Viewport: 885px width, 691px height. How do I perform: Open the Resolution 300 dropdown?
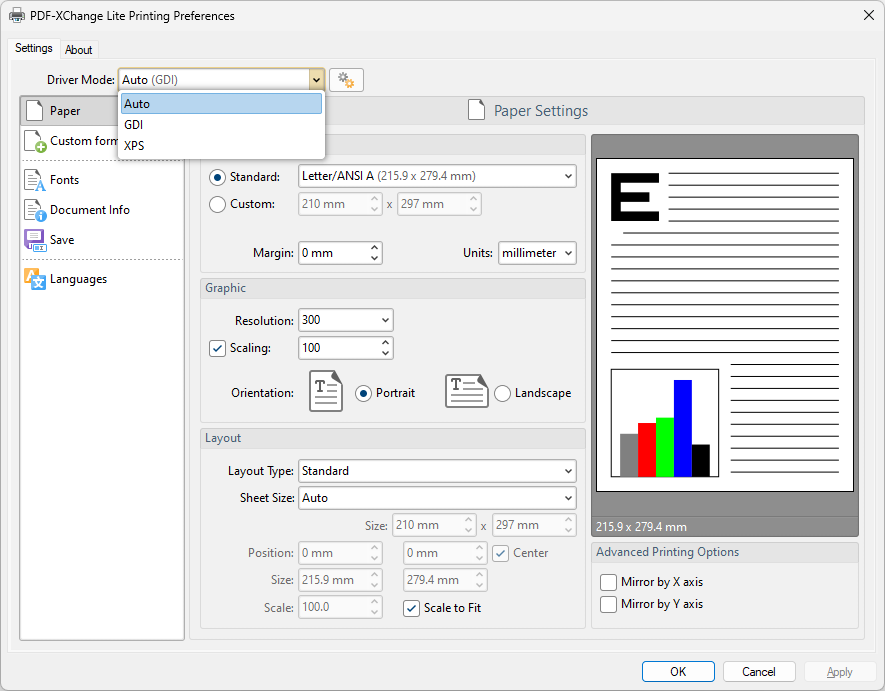click(x=345, y=320)
